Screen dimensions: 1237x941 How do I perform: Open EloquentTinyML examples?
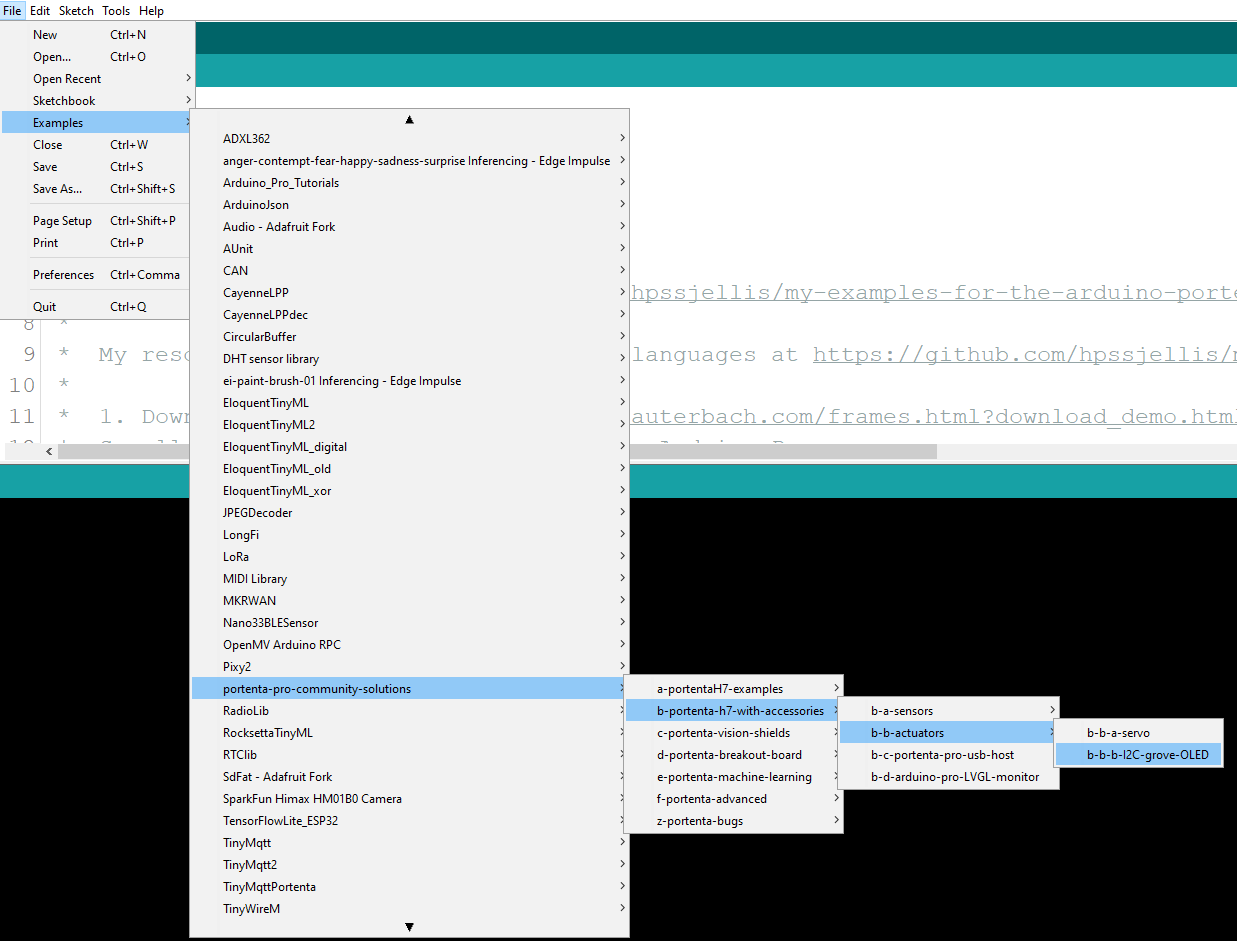click(x=410, y=403)
